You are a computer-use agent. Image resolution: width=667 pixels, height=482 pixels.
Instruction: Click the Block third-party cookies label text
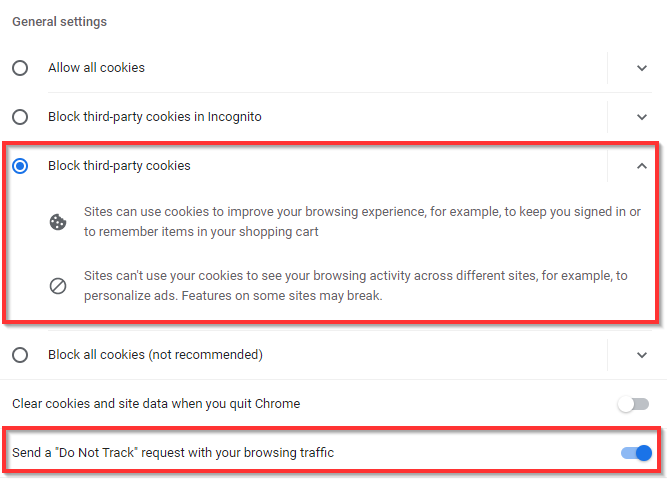[119, 166]
